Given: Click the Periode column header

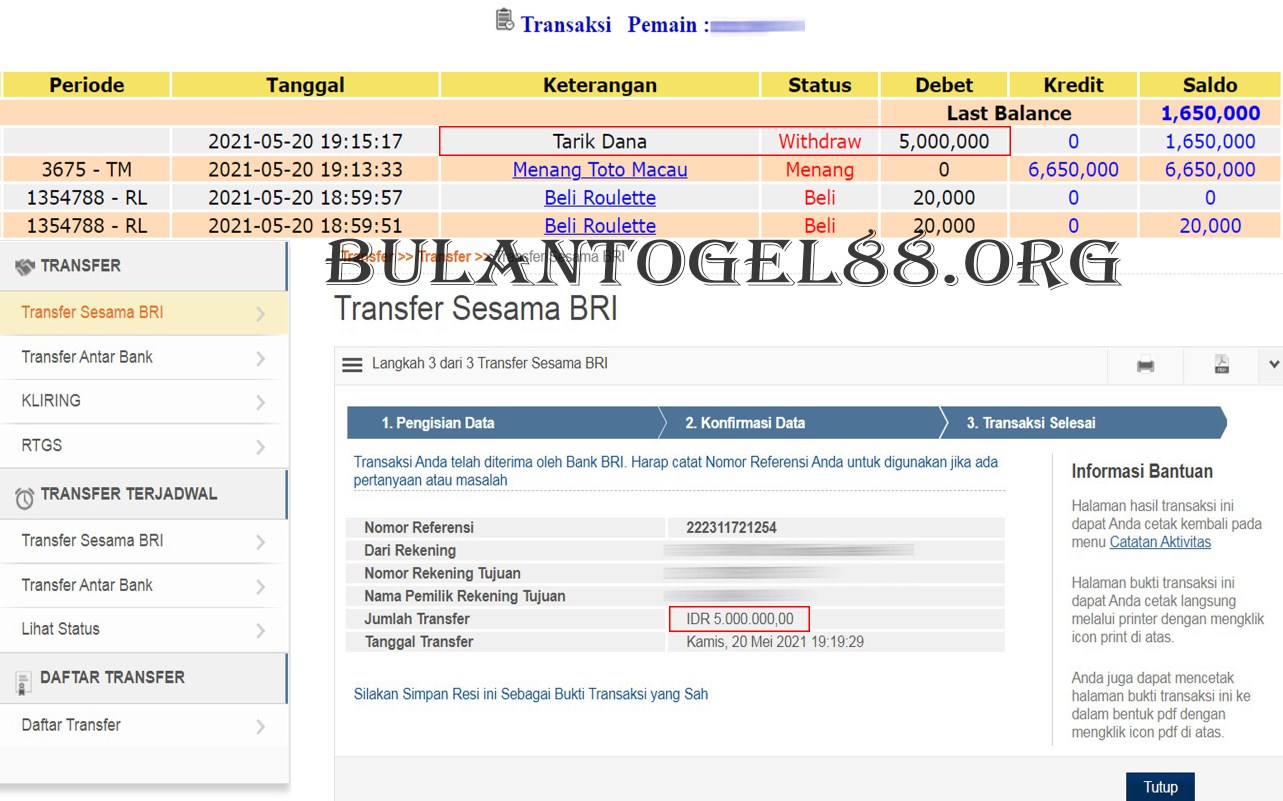Looking at the screenshot, I should pyautogui.click(x=87, y=85).
